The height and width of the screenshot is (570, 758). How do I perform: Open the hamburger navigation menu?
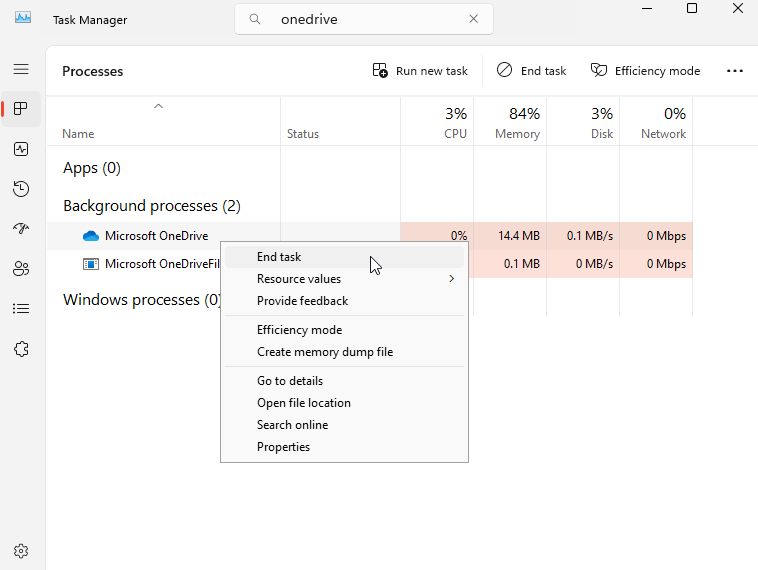[x=21, y=69]
